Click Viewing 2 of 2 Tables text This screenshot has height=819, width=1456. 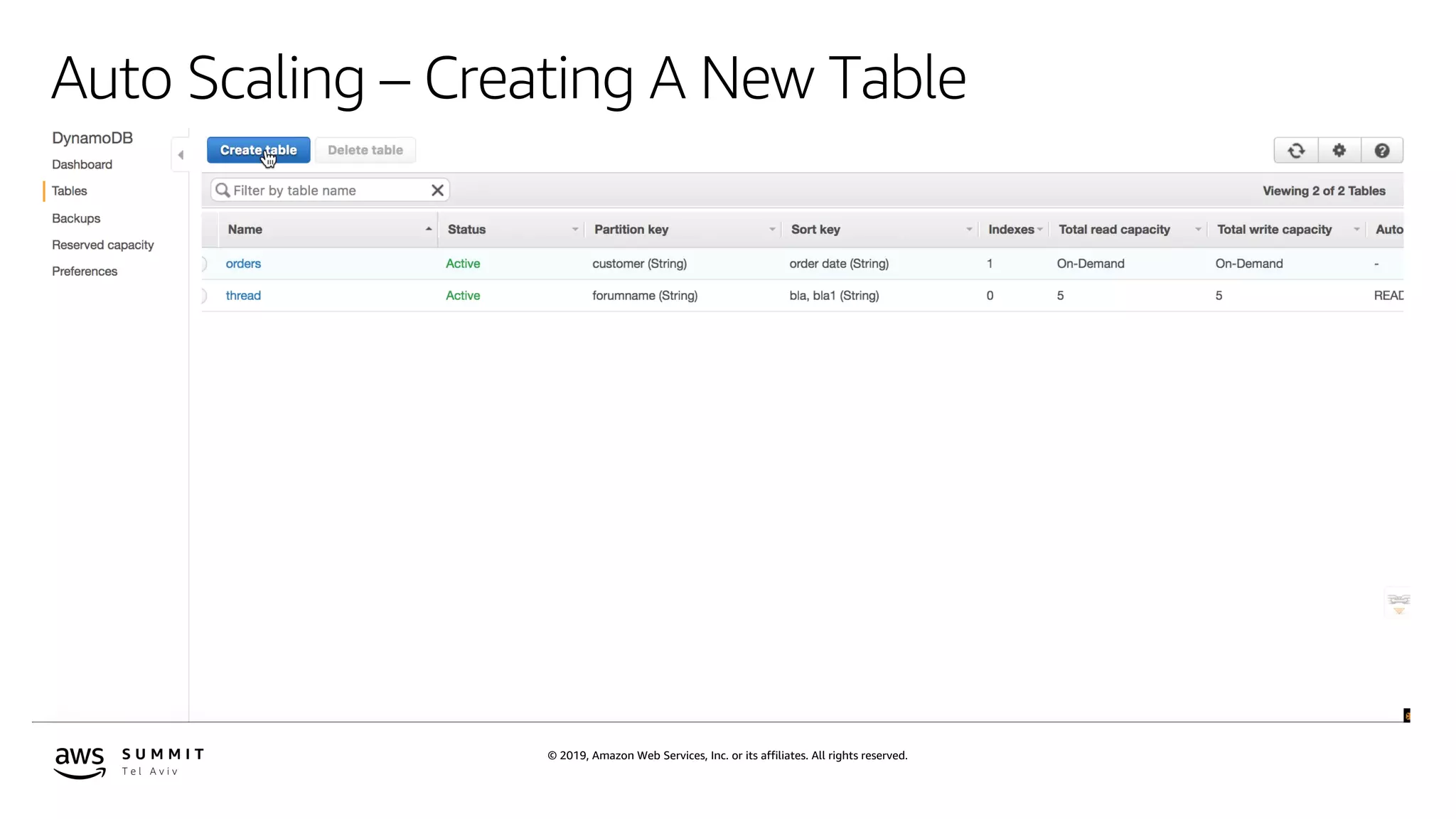pyautogui.click(x=1324, y=191)
